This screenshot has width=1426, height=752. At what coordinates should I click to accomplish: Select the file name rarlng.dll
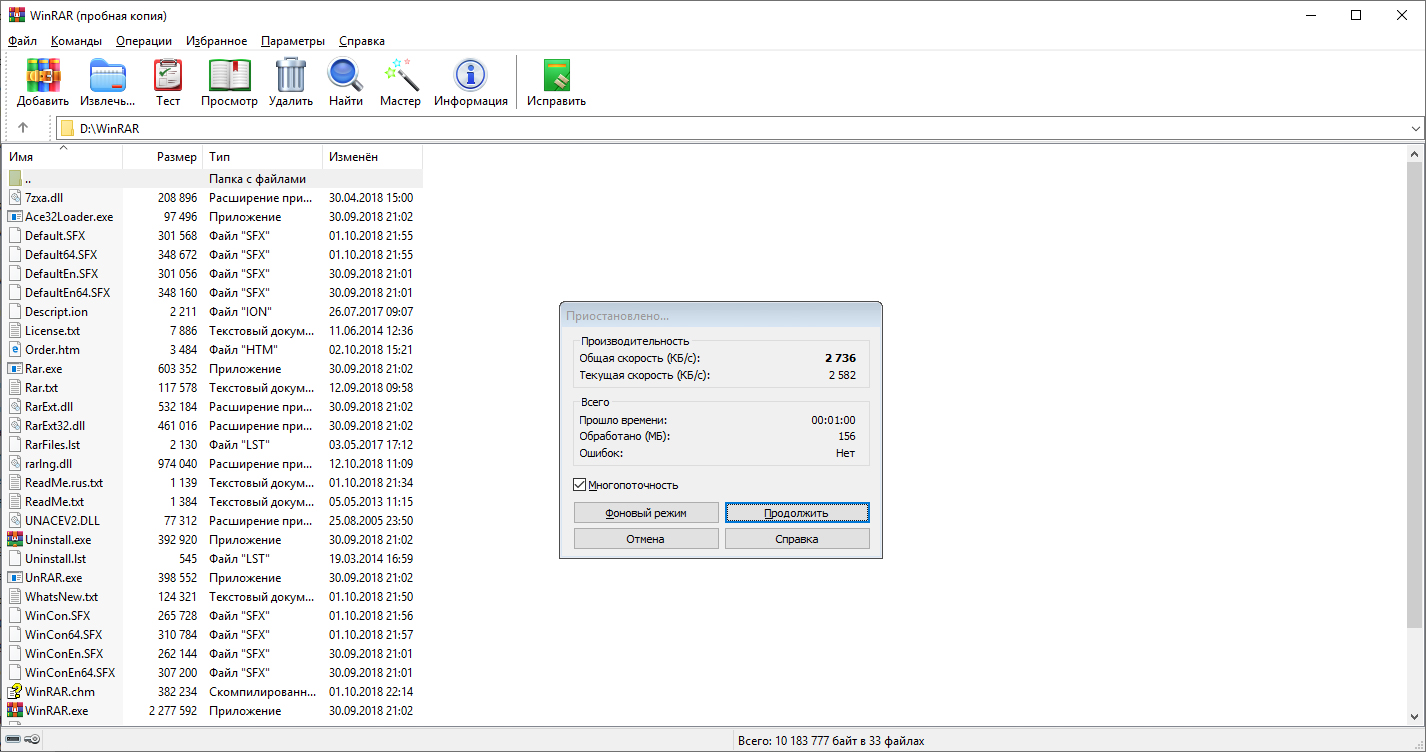tap(48, 464)
